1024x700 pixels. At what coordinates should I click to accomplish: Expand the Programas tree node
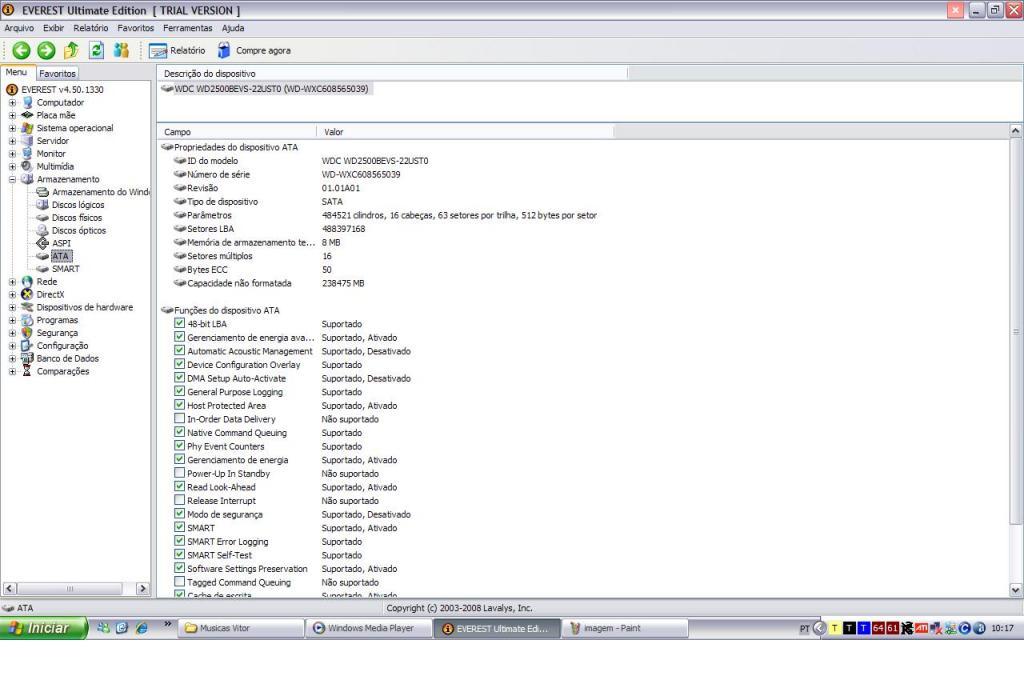click(12, 320)
